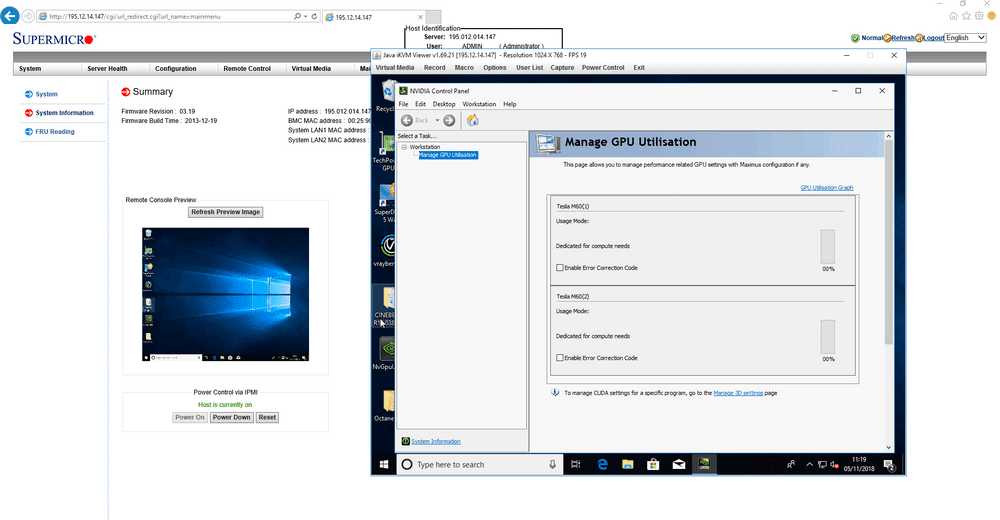Click the browser forward arrow button

[28, 17]
